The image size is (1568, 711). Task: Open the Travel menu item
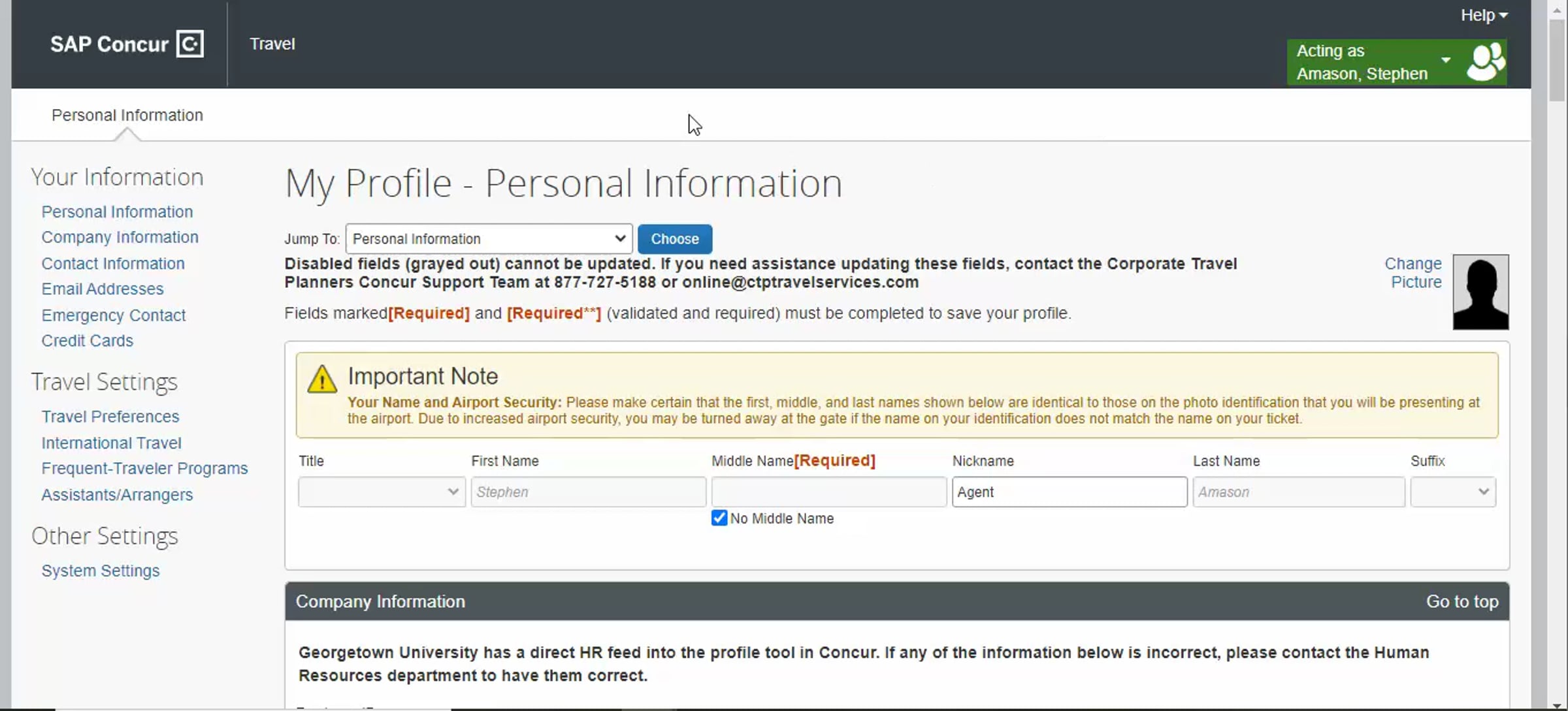(x=272, y=44)
